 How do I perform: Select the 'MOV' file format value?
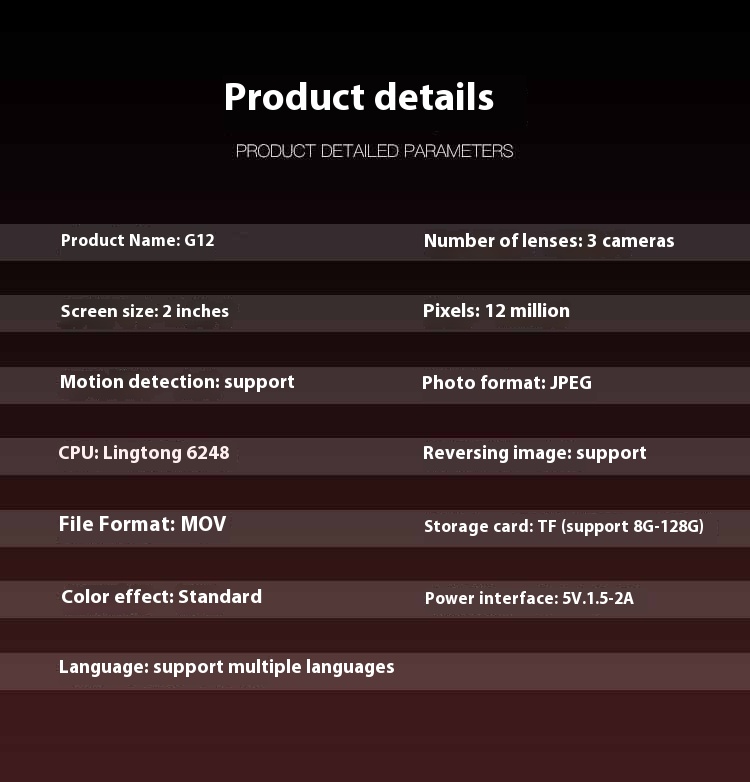[203, 524]
